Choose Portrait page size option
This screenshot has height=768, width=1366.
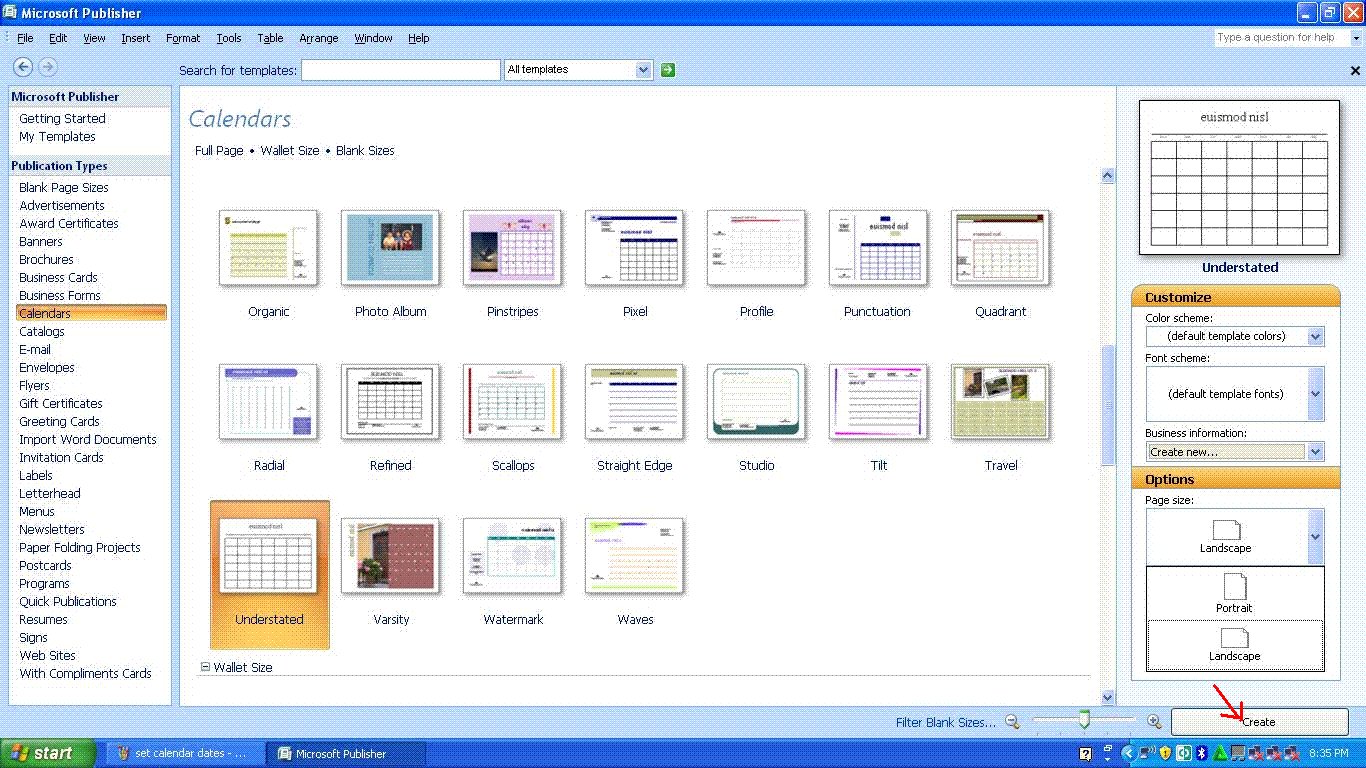1234,593
